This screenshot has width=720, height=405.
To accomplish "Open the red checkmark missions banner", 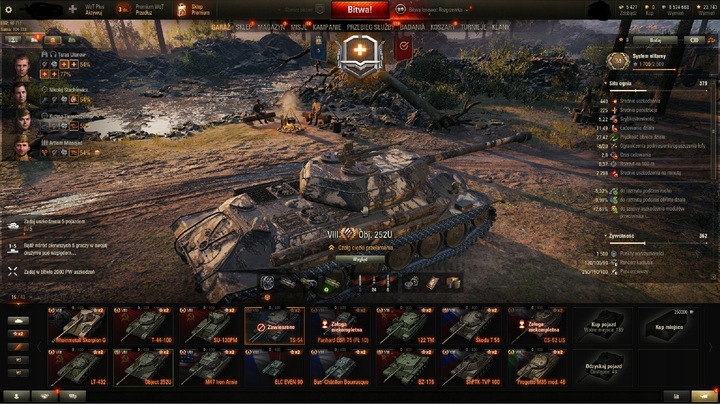I will coord(403,48).
